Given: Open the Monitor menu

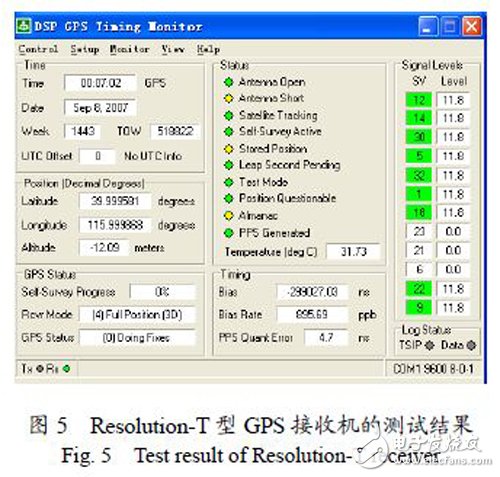Looking at the screenshot, I should pos(129,49).
